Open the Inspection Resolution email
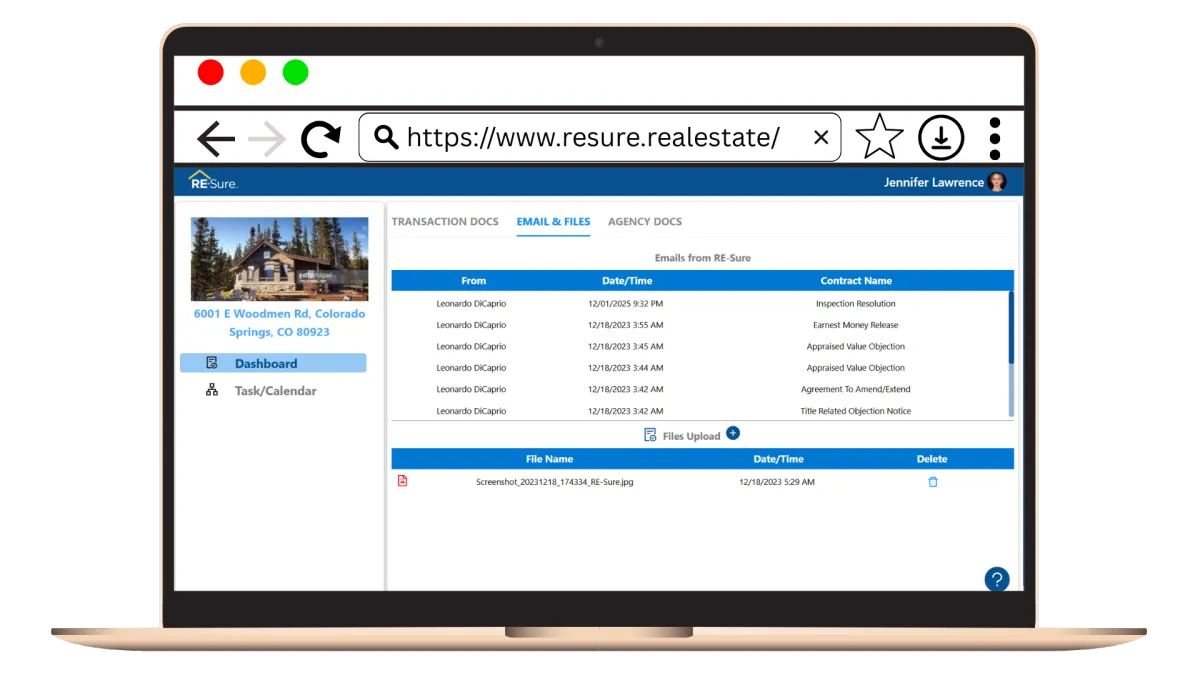1200x675 pixels. [x=856, y=304]
